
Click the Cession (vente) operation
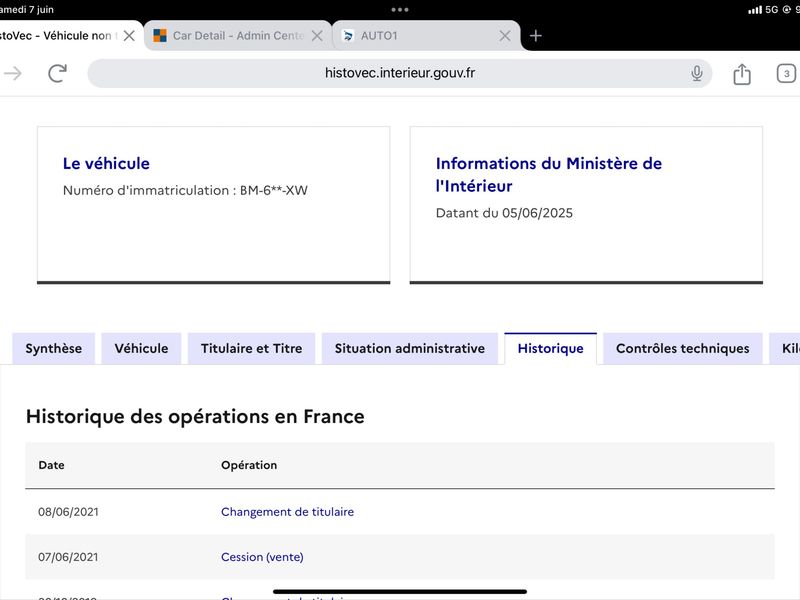(262, 557)
